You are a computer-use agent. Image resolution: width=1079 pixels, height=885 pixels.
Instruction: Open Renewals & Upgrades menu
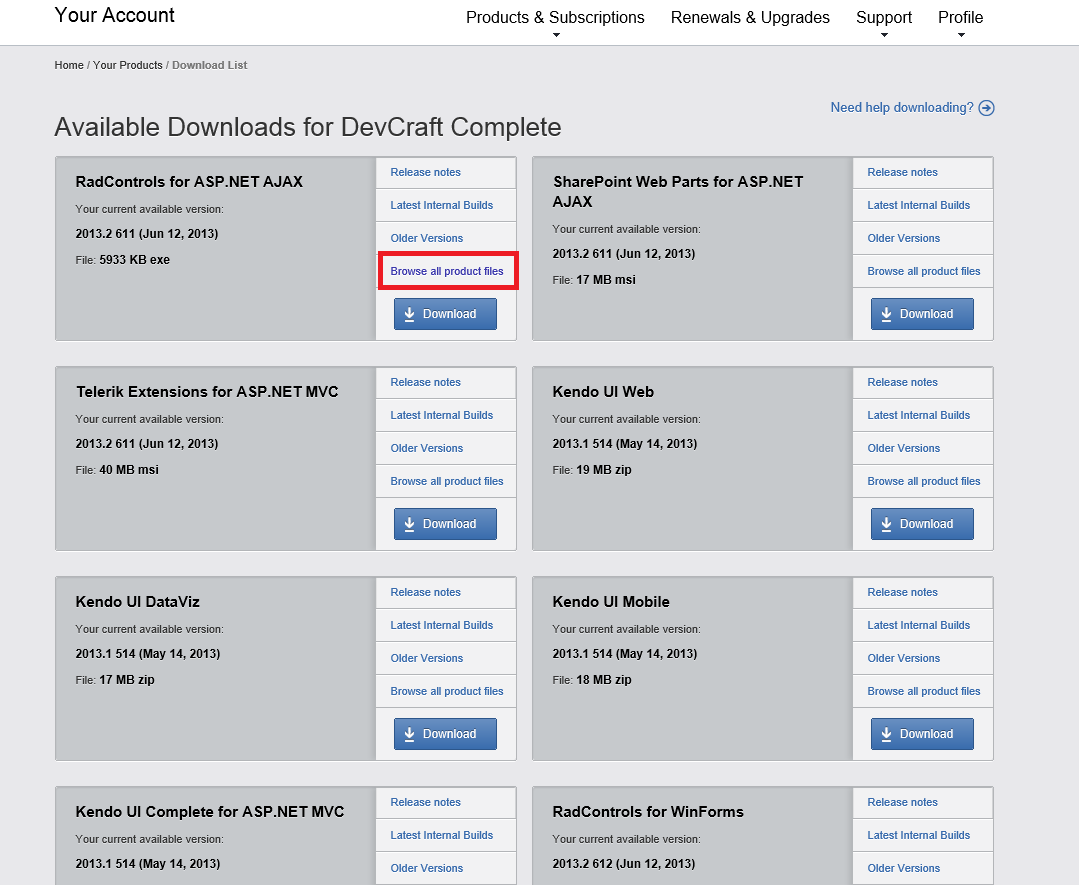[x=750, y=18]
